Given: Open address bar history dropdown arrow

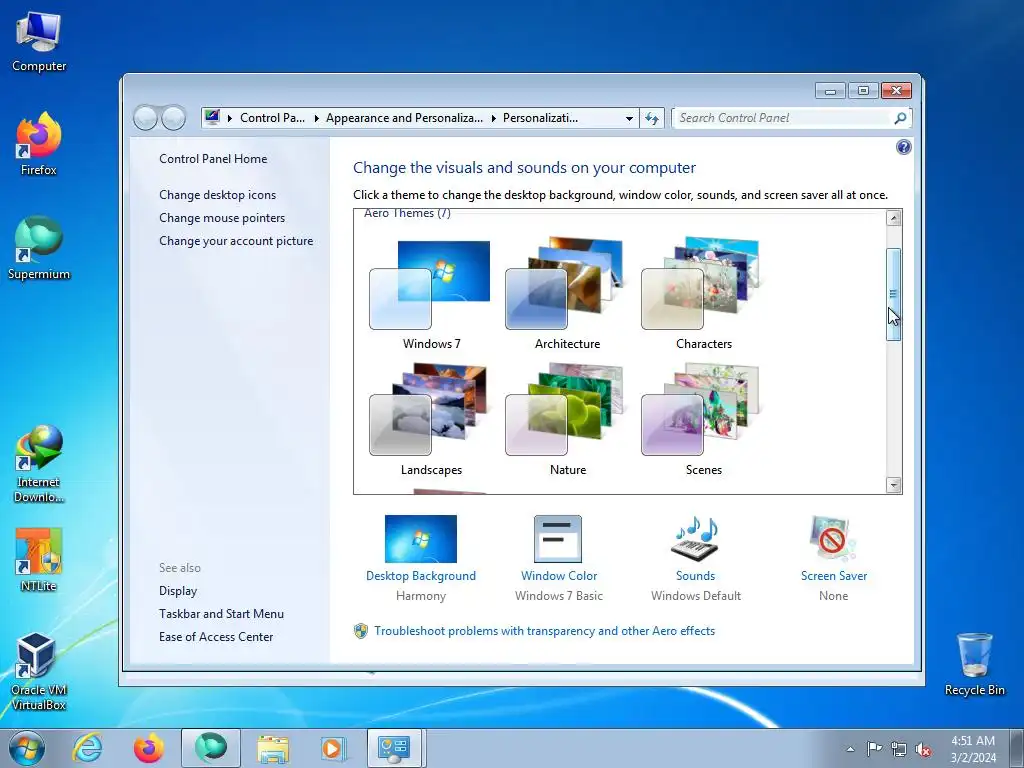Looking at the screenshot, I should pyautogui.click(x=629, y=118).
